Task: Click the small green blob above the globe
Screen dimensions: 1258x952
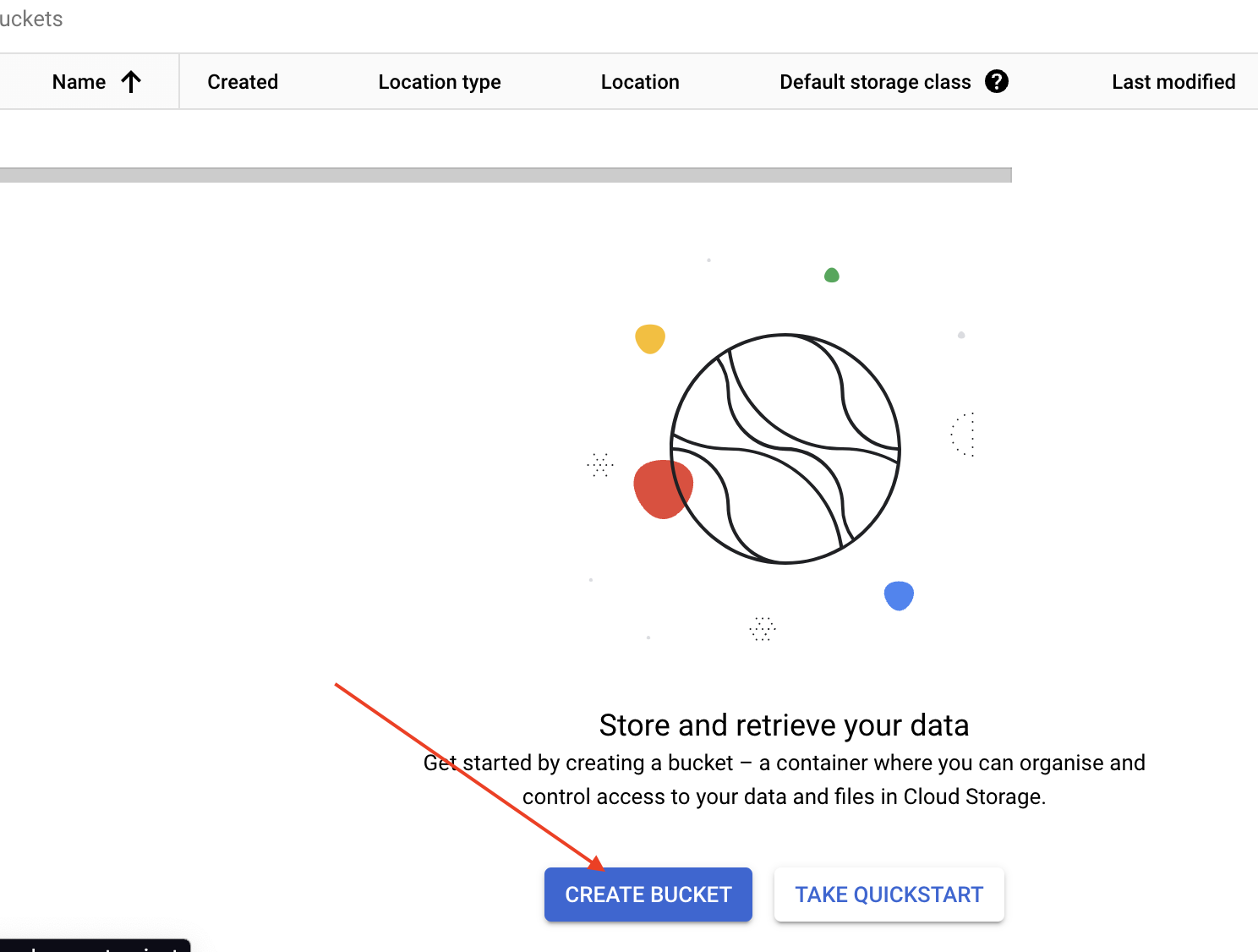Action: 831,275
